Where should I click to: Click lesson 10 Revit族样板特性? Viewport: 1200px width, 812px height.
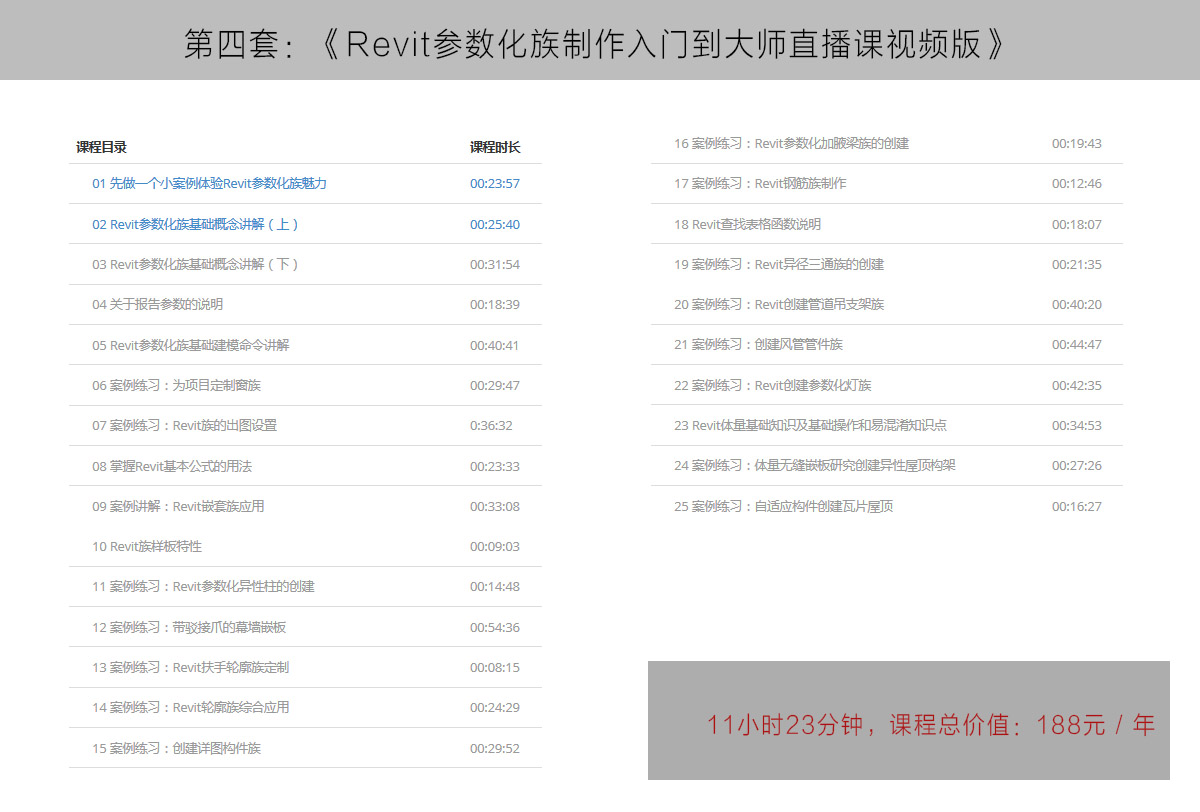(x=147, y=547)
